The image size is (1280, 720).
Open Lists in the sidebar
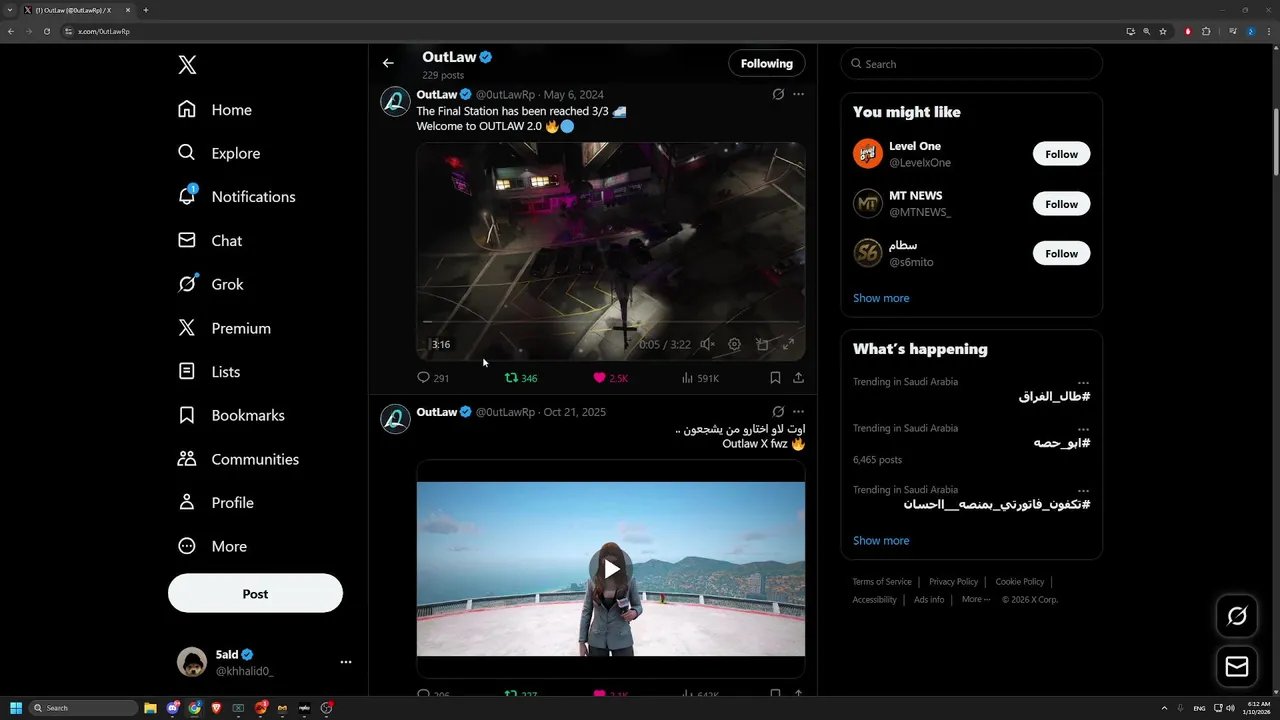pyautogui.click(x=209, y=372)
